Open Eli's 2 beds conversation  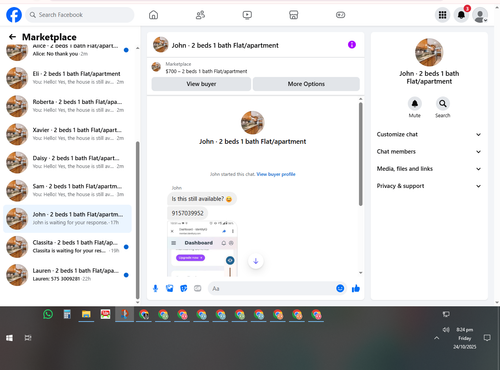click(67, 78)
